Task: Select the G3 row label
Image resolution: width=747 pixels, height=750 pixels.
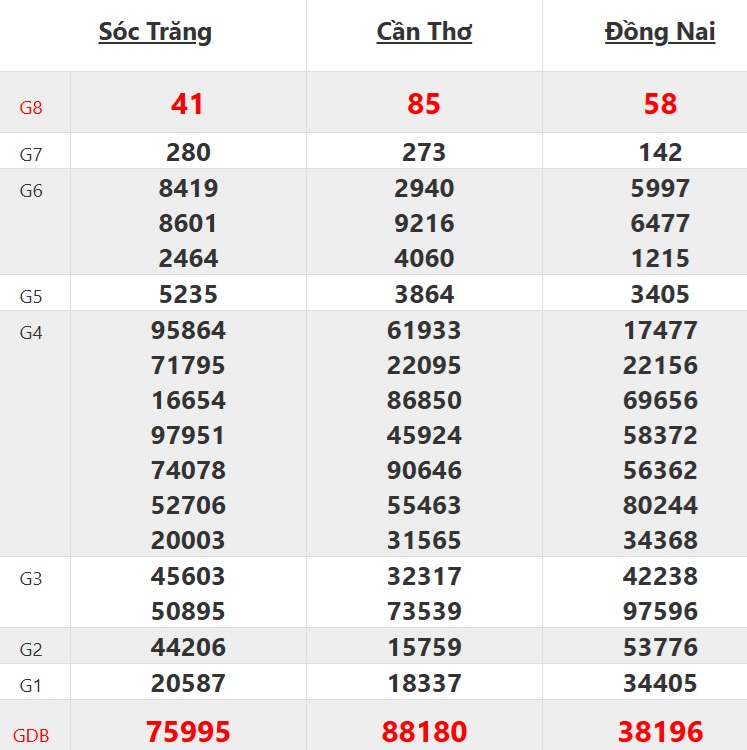Action: point(31,579)
